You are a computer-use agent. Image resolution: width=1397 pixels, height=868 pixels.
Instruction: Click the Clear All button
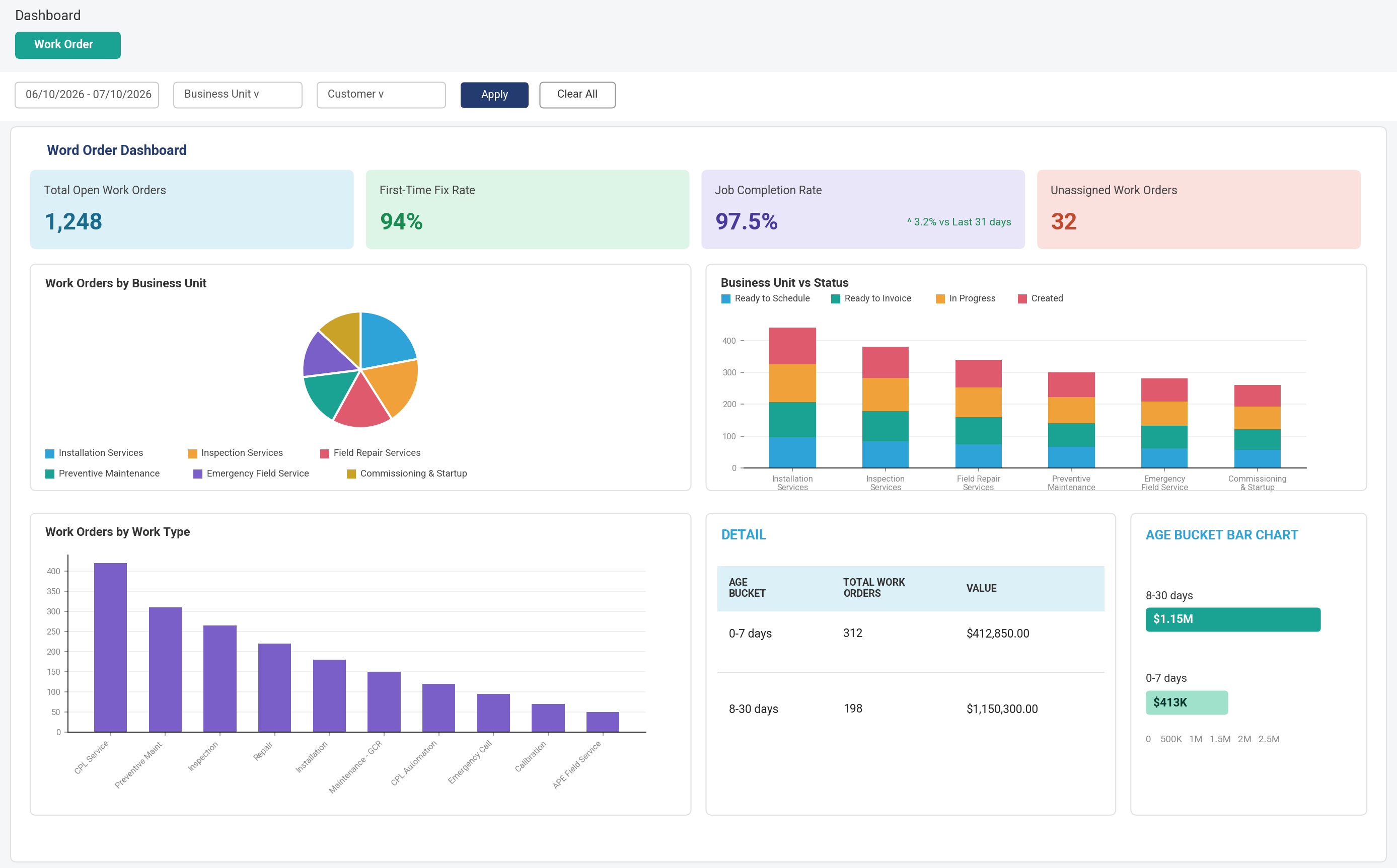[x=577, y=95]
